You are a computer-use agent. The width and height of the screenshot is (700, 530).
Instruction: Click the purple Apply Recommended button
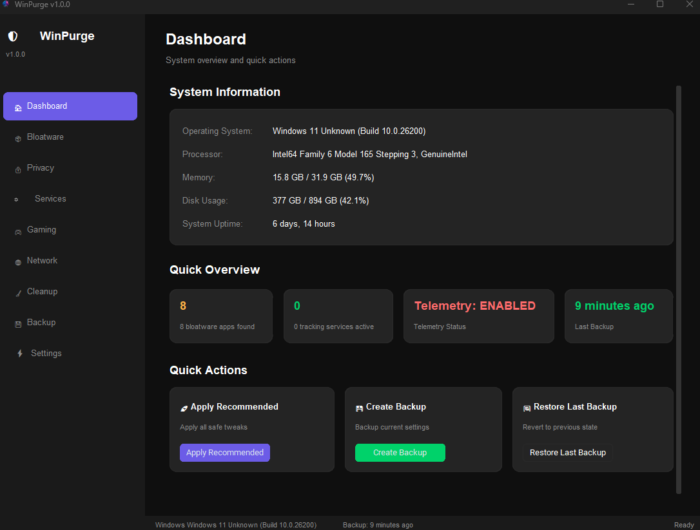coord(225,452)
